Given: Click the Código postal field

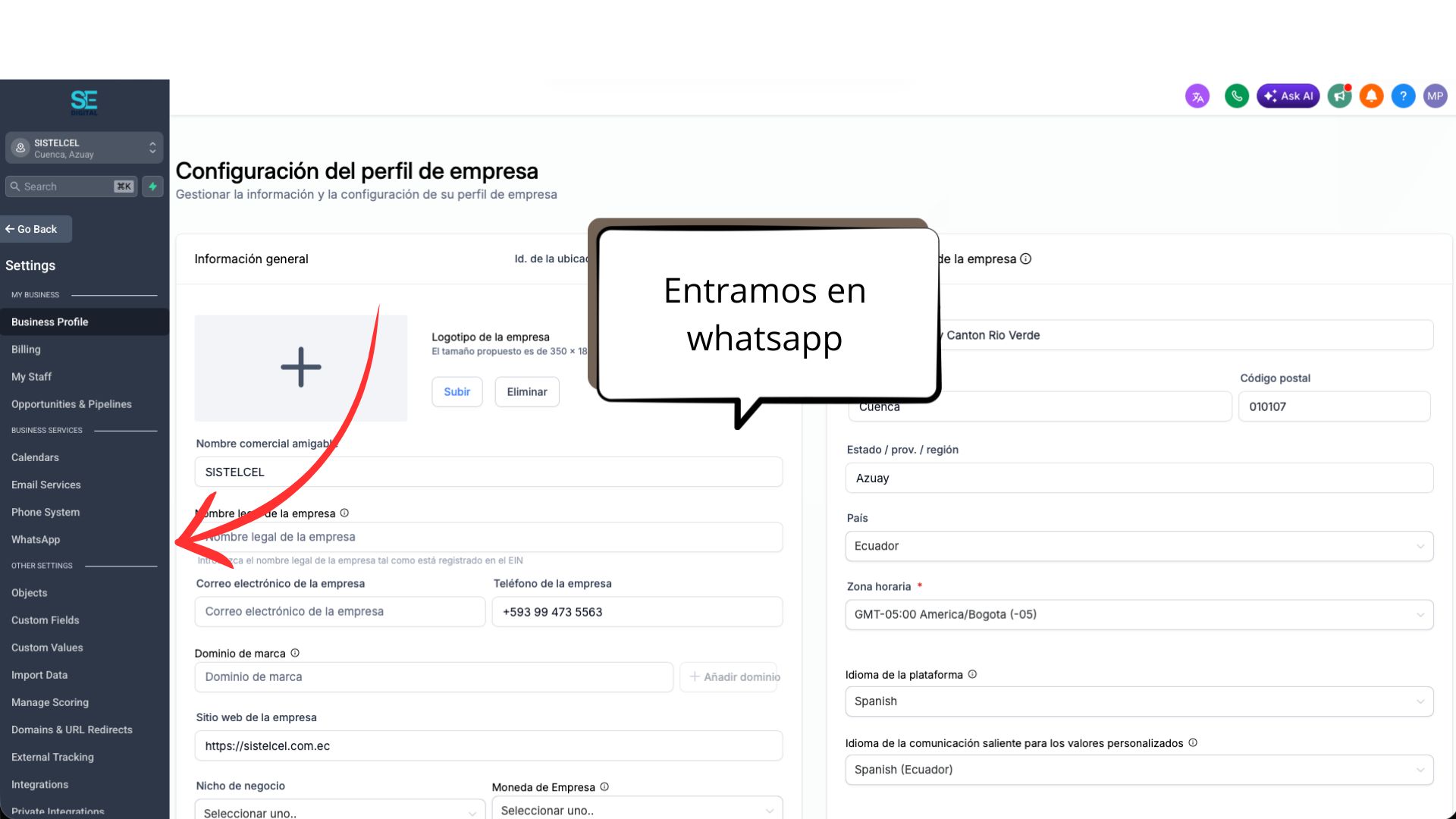Looking at the screenshot, I should pyautogui.click(x=1335, y=406).
